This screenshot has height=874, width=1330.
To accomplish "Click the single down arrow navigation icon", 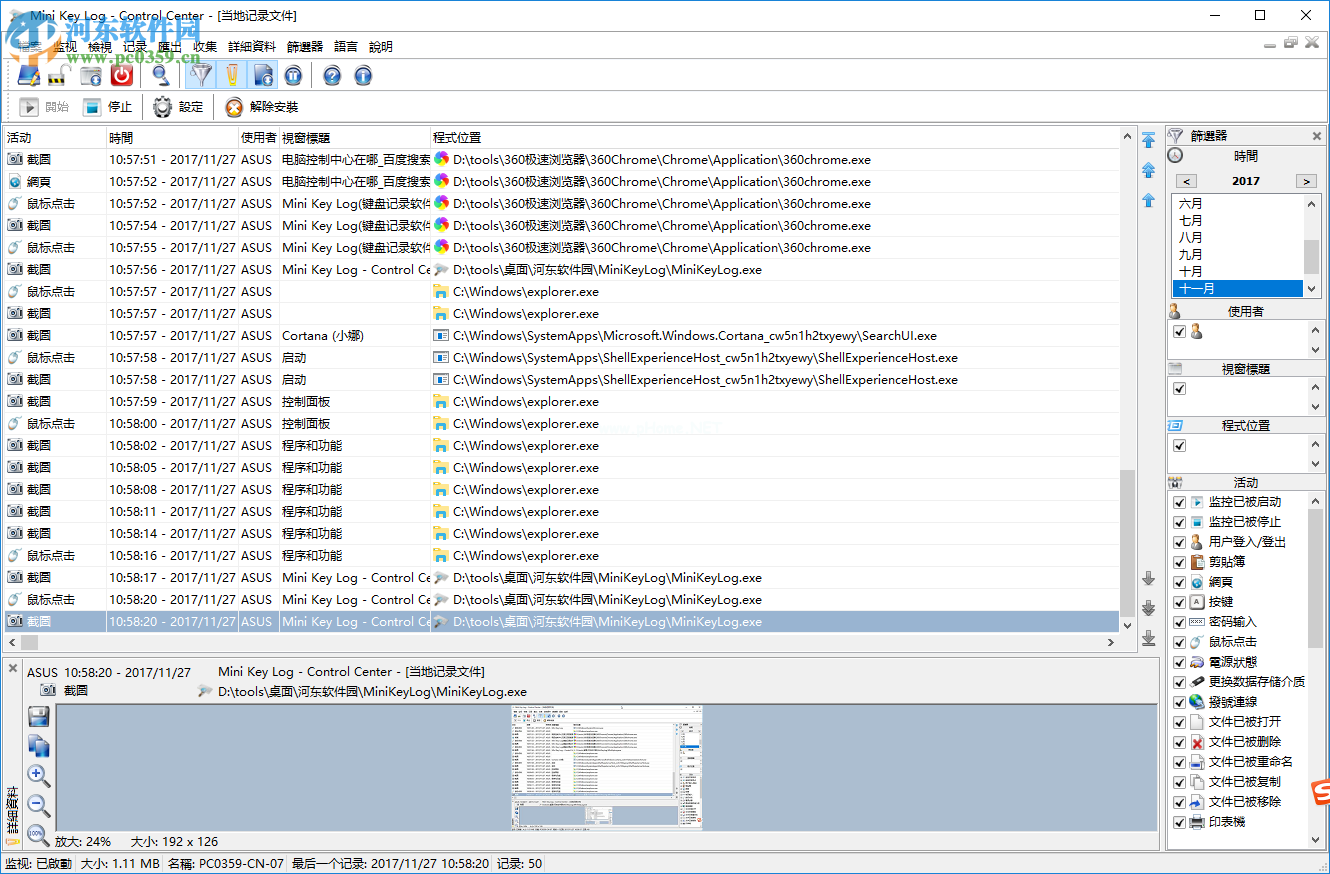I will 1149,578.
